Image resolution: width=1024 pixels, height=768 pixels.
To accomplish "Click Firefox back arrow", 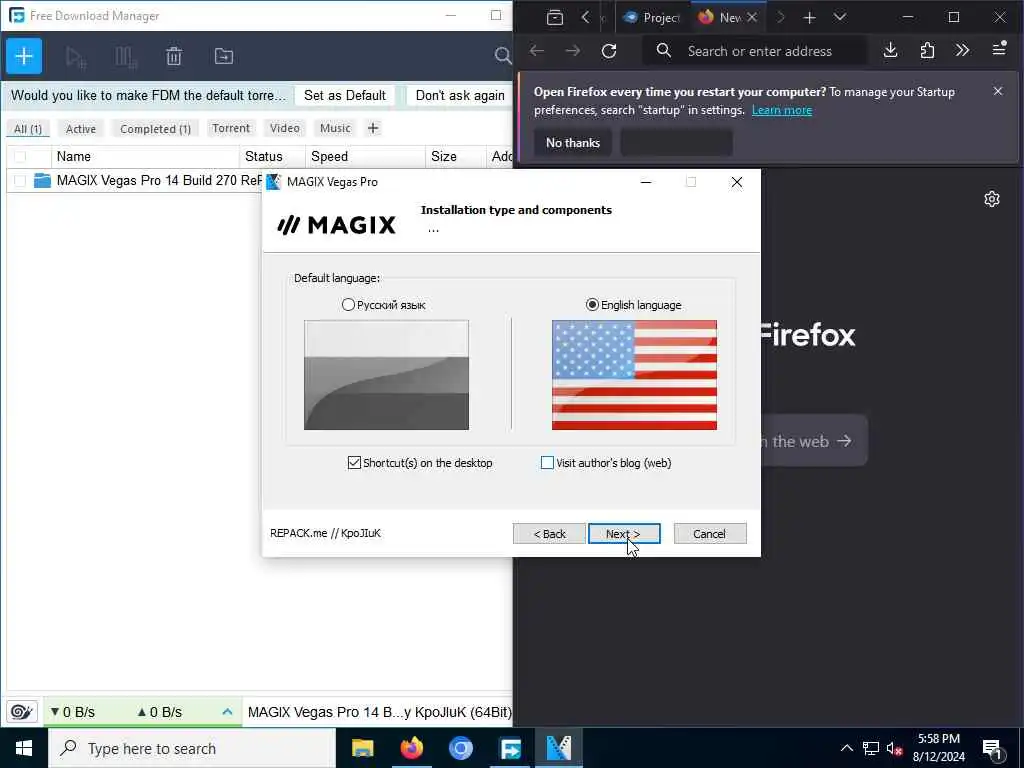I will click(537, 51).
